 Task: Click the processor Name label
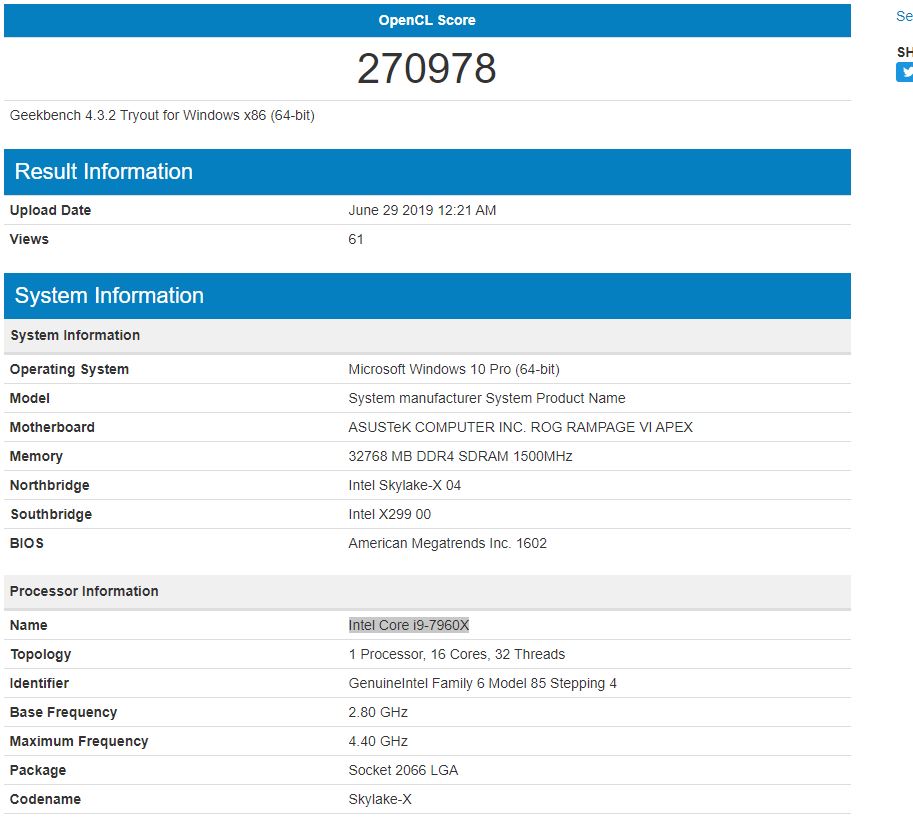click(x=29, y=625)
